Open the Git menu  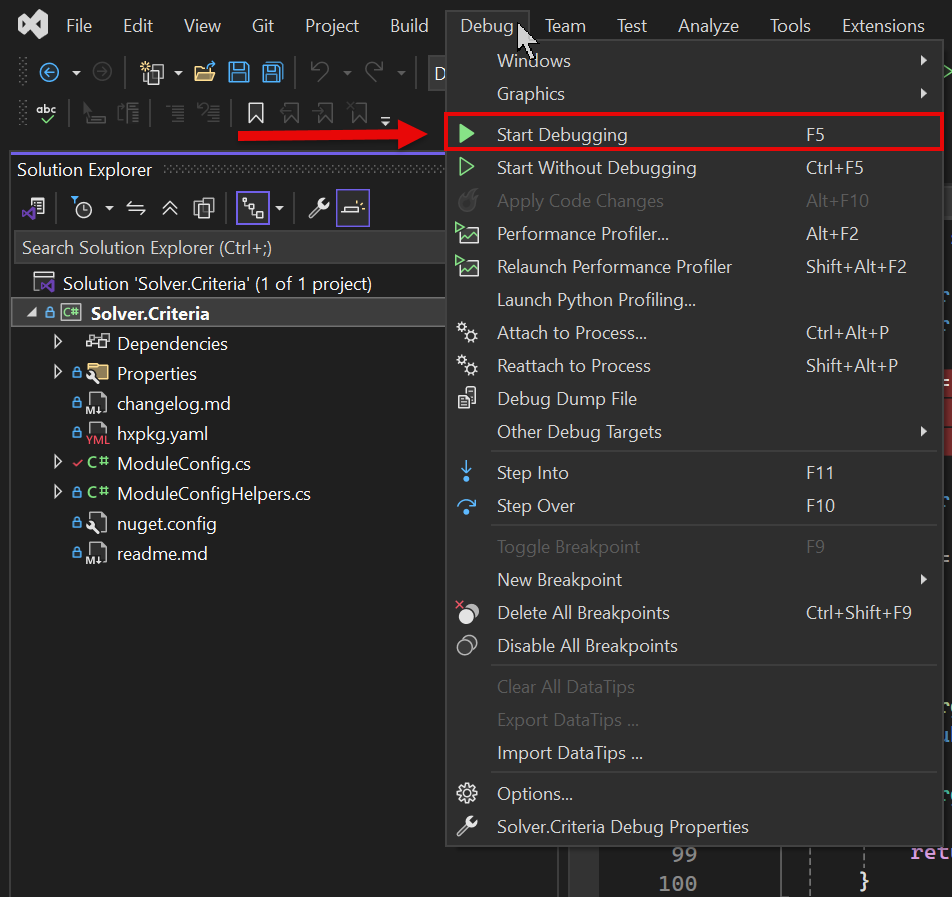point(262,26)
